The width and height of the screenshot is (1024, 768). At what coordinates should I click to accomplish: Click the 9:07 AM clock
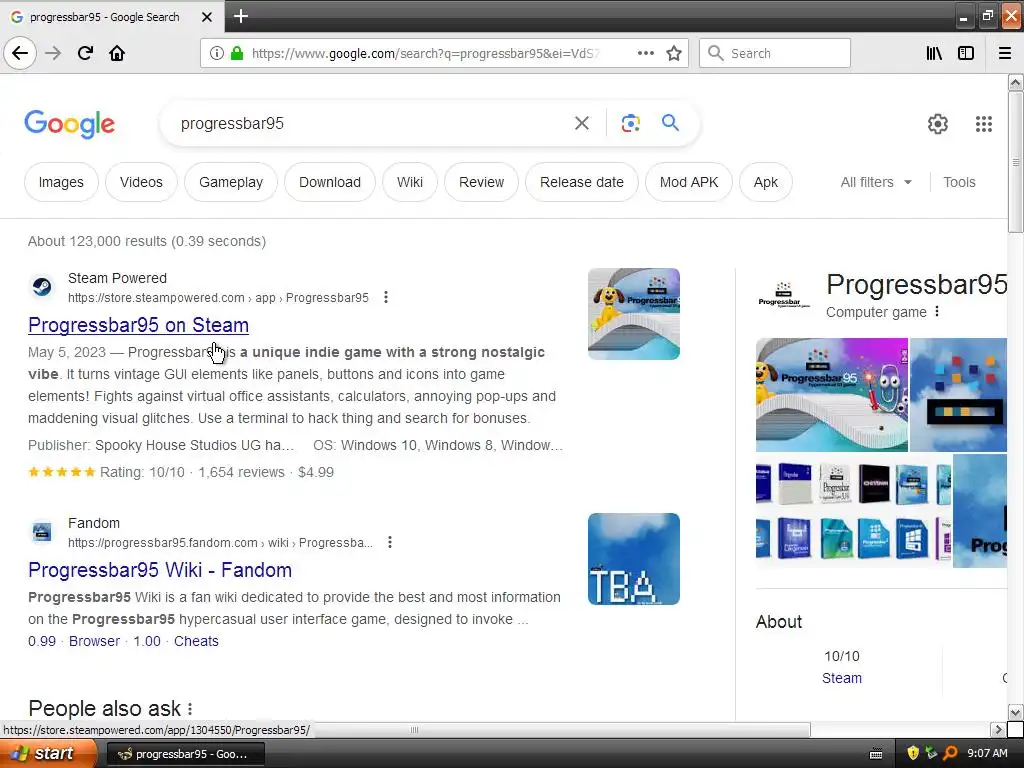coord(987,753)
